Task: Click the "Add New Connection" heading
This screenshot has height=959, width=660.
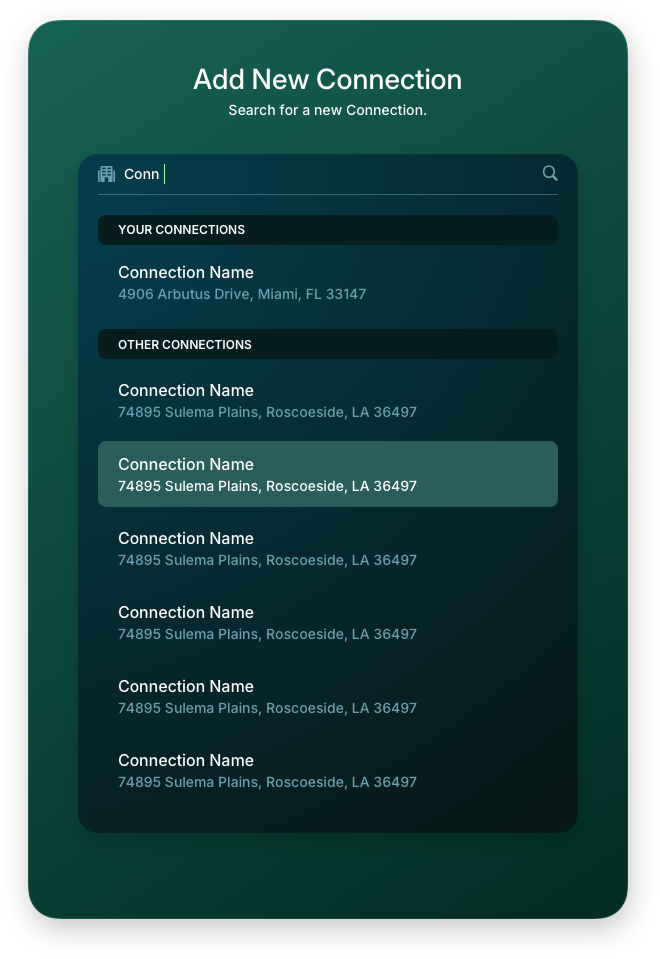Action: 328,80
